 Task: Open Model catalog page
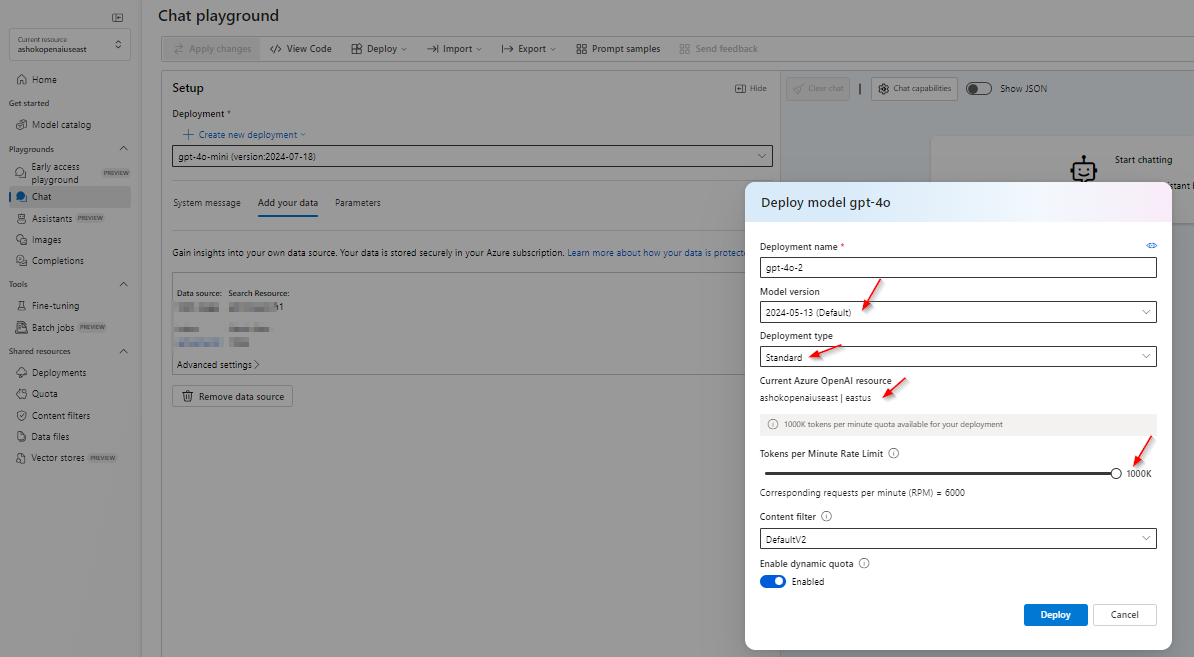click(53, 125)
